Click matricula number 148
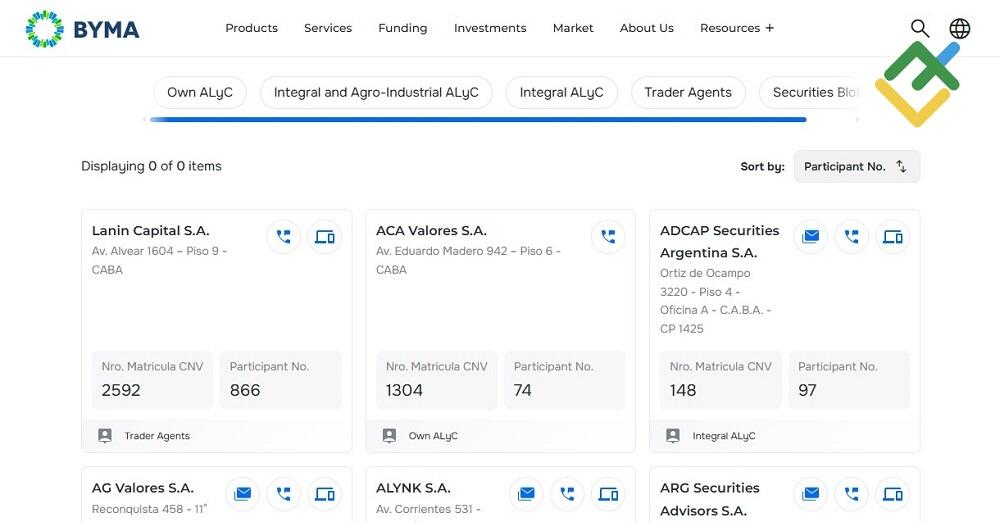This screenshot has height=522, width=1000. coord(682,390)
